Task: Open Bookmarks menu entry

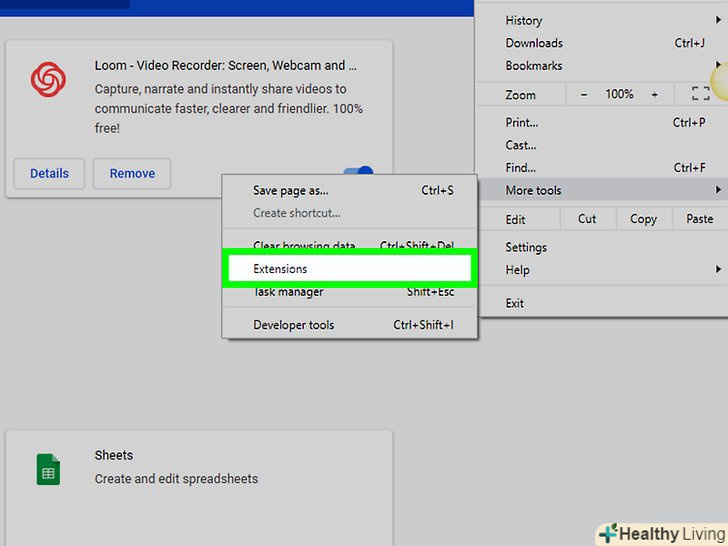Action: 602,66
